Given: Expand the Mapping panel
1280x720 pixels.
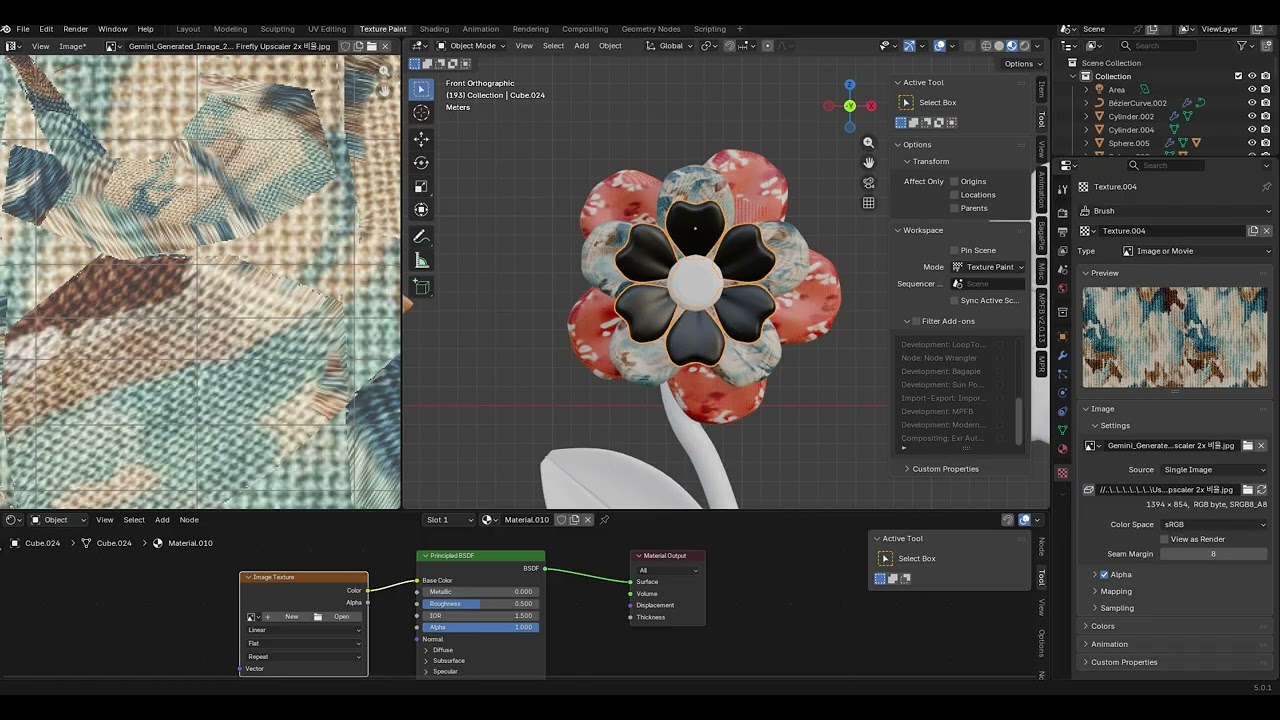Looking at the screenshot, I should click(1116, 591).
